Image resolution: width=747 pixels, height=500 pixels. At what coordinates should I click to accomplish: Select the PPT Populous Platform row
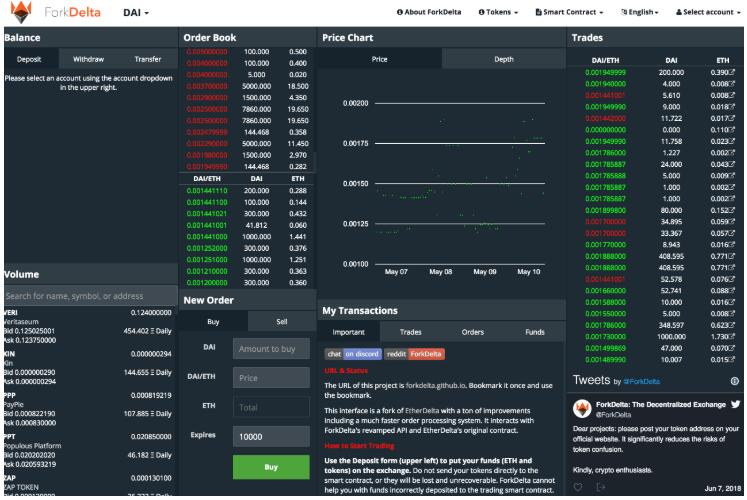pyautogui.click(x=89, y=450)
